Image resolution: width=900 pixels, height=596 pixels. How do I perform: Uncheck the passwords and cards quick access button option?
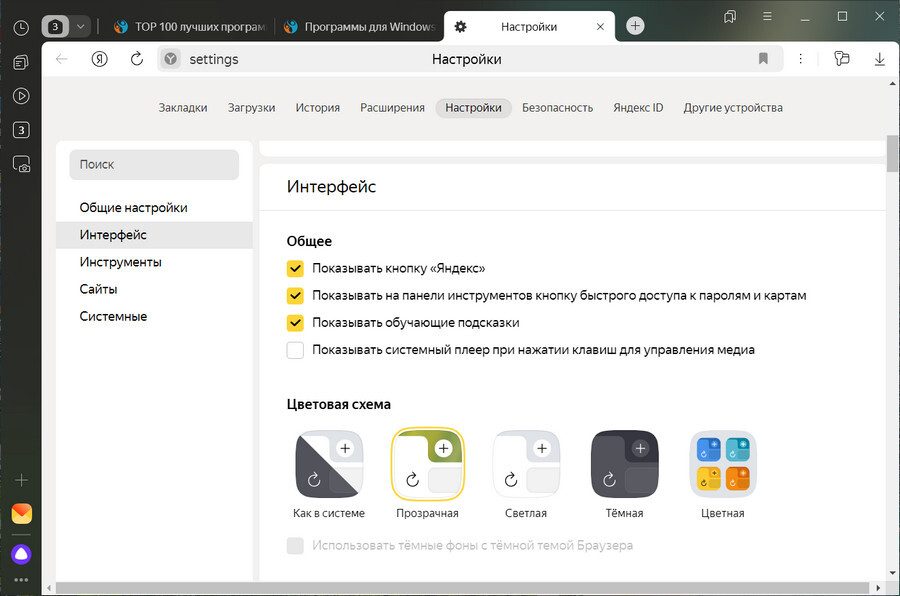click(295, 296)
